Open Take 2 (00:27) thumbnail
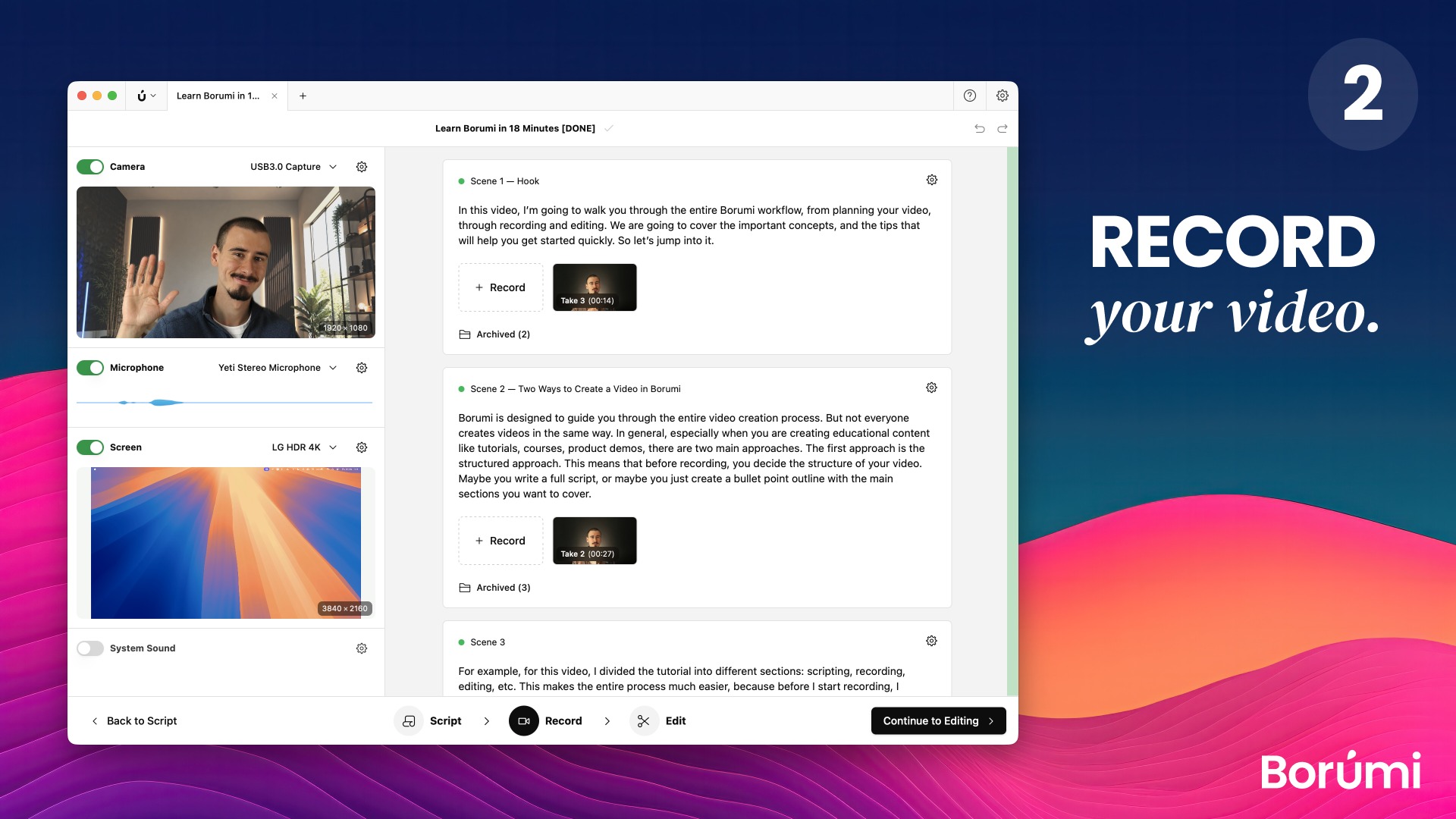The width and height of the screenshot is (1456, 819). tap(595, 541)
